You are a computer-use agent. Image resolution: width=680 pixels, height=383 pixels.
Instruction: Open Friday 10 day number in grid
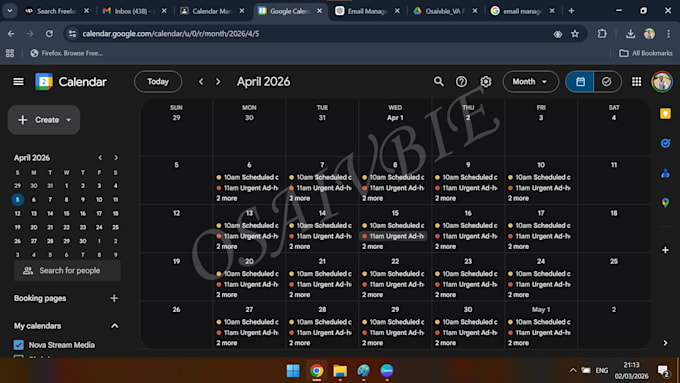pyautogui.click(x=541, y=165)
